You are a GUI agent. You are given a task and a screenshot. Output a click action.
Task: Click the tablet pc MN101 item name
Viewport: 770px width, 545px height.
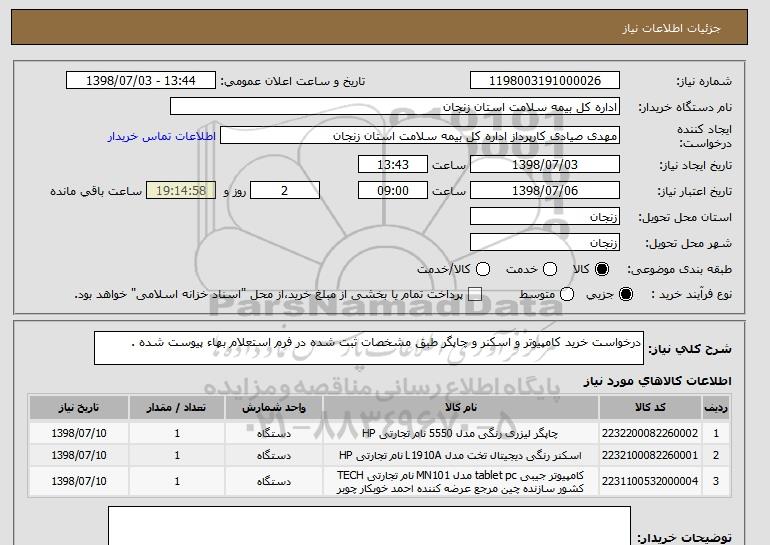[x=460, y=482]
